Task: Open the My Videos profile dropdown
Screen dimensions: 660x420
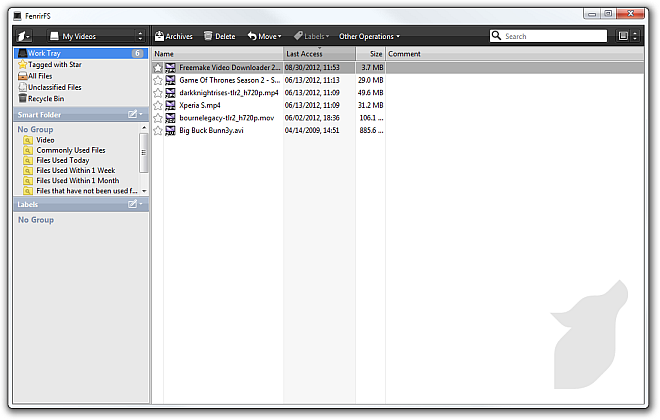Action: coord(96,36)
